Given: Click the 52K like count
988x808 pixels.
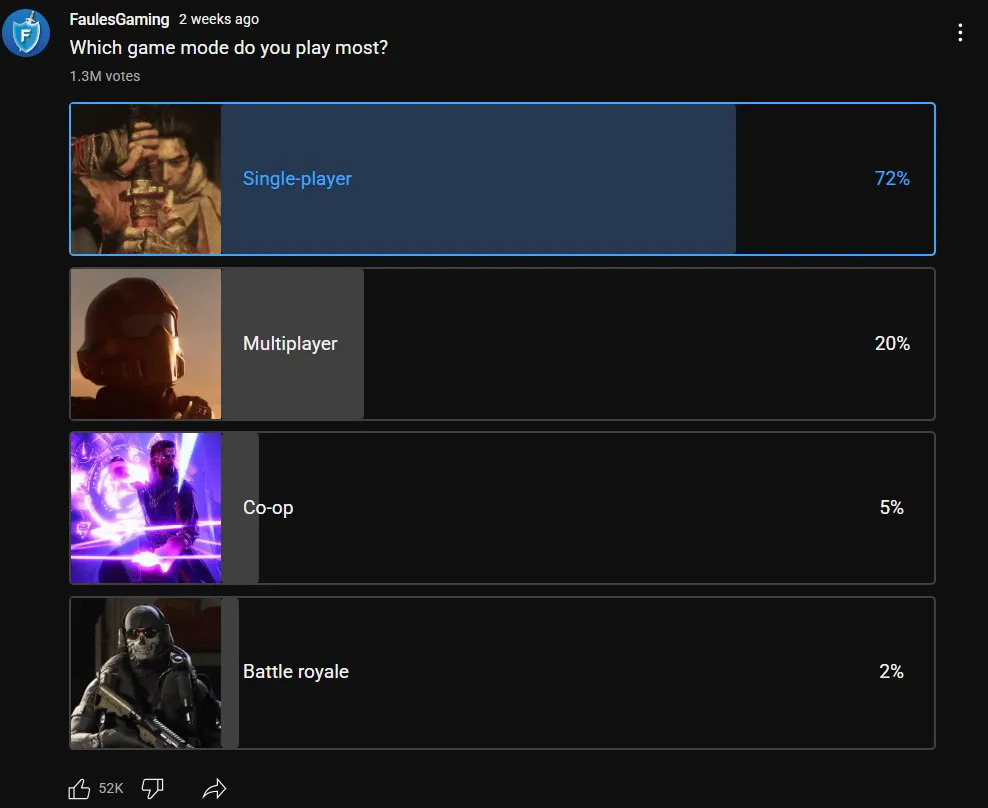Looking at the screenshot, I should (x=111, y=788).
